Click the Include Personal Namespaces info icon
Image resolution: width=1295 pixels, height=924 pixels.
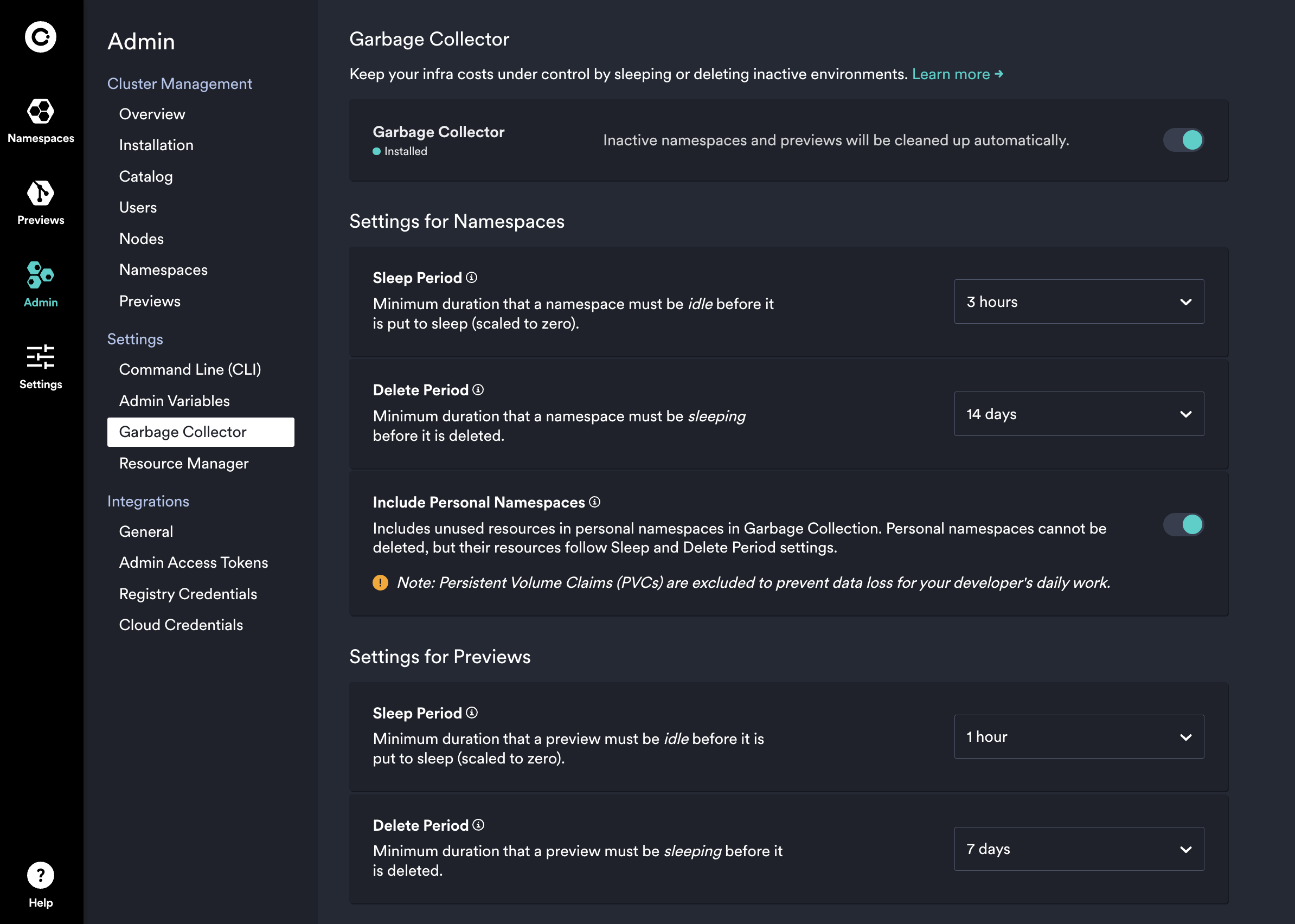(x=594, y=502)
